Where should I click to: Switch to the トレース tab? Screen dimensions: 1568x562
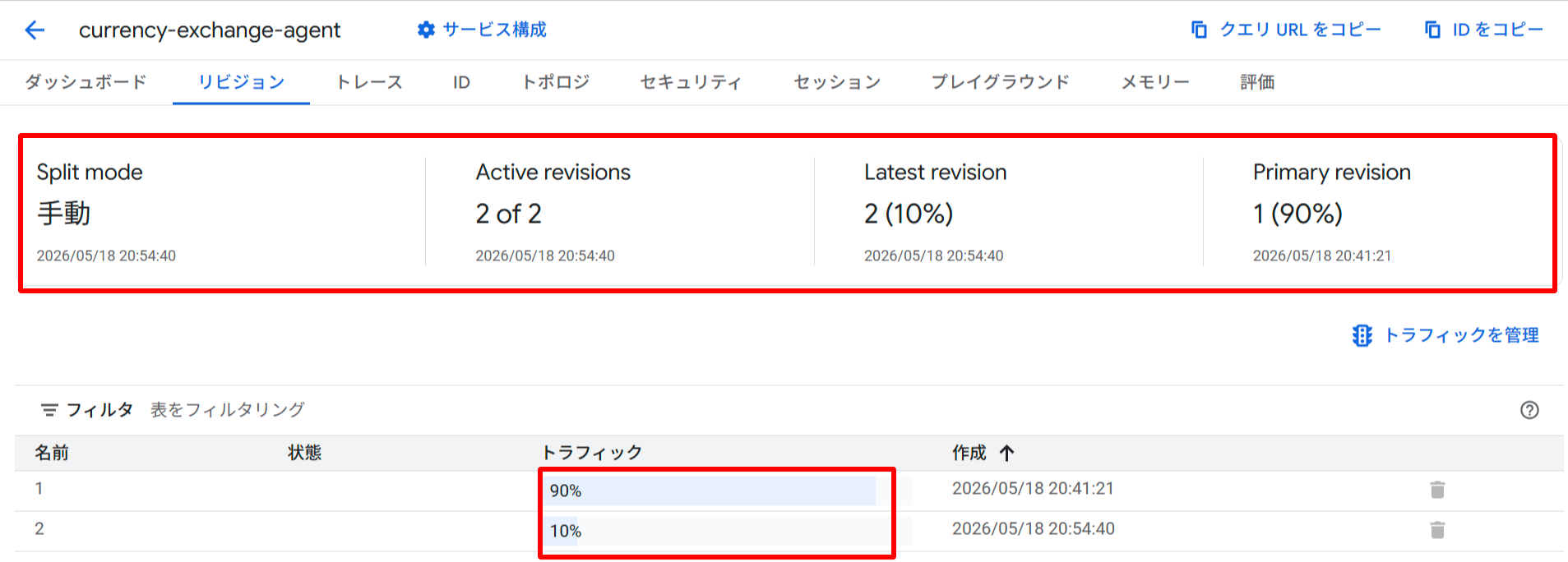coord(369,82)
